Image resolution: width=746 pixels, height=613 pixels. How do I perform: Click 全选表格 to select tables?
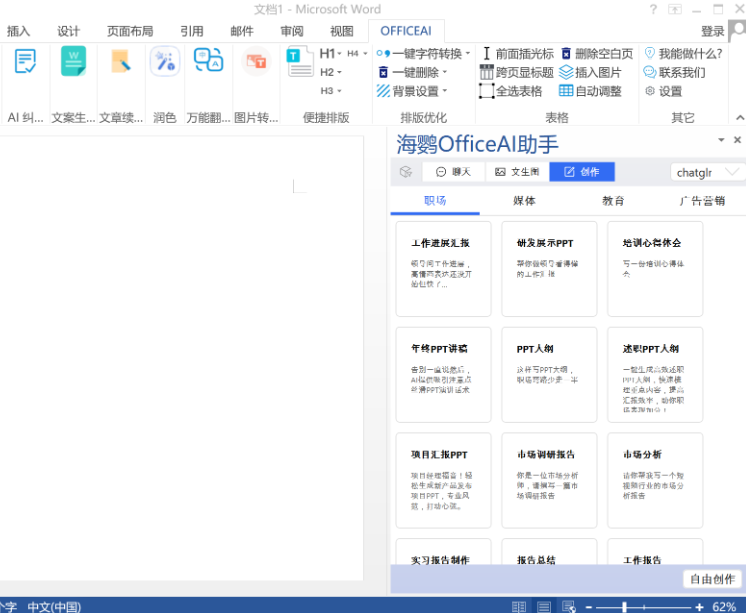[x=510, y=91]
